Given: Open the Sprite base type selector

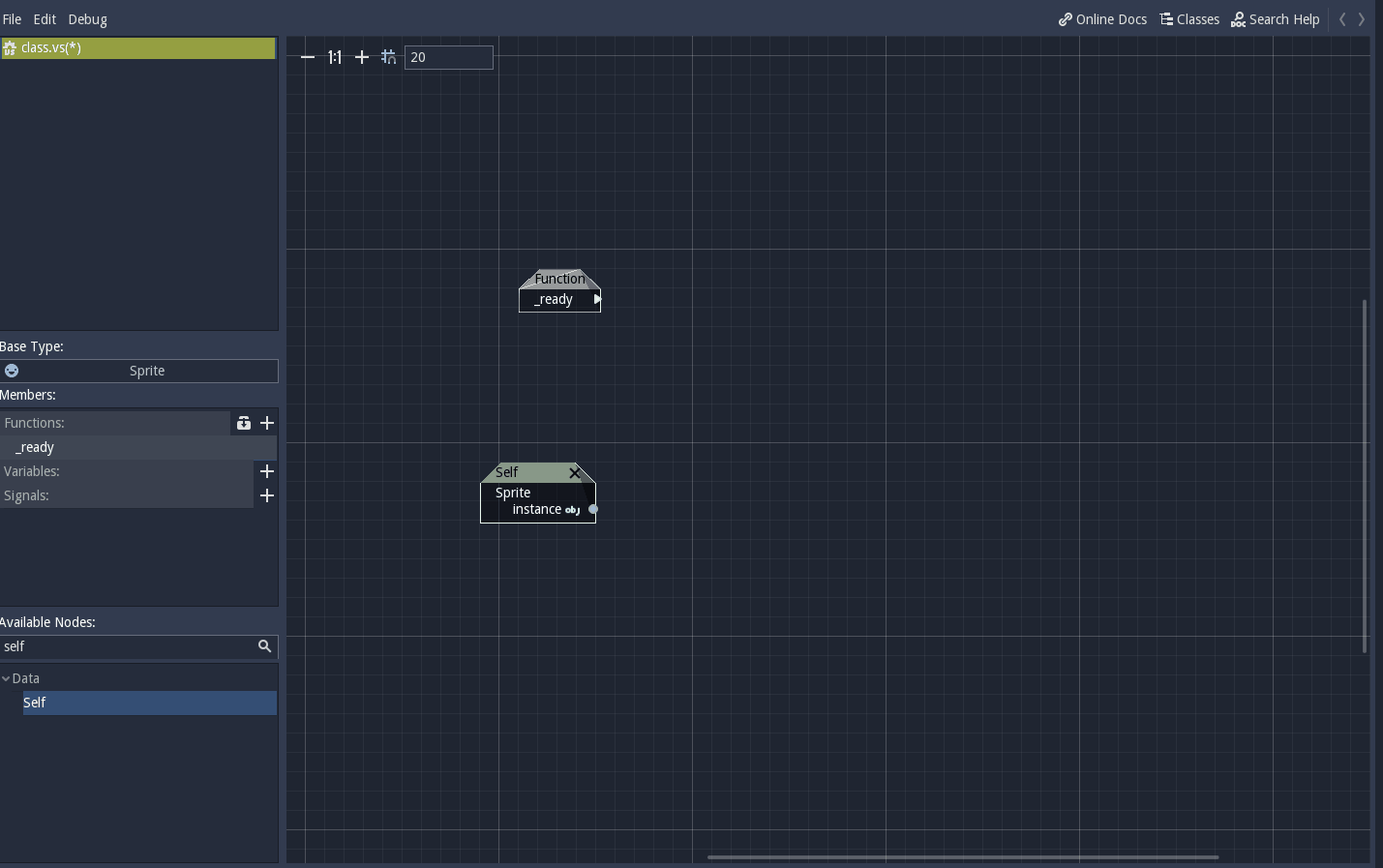Looking at the screenshot, I should [x=147, y=371].
